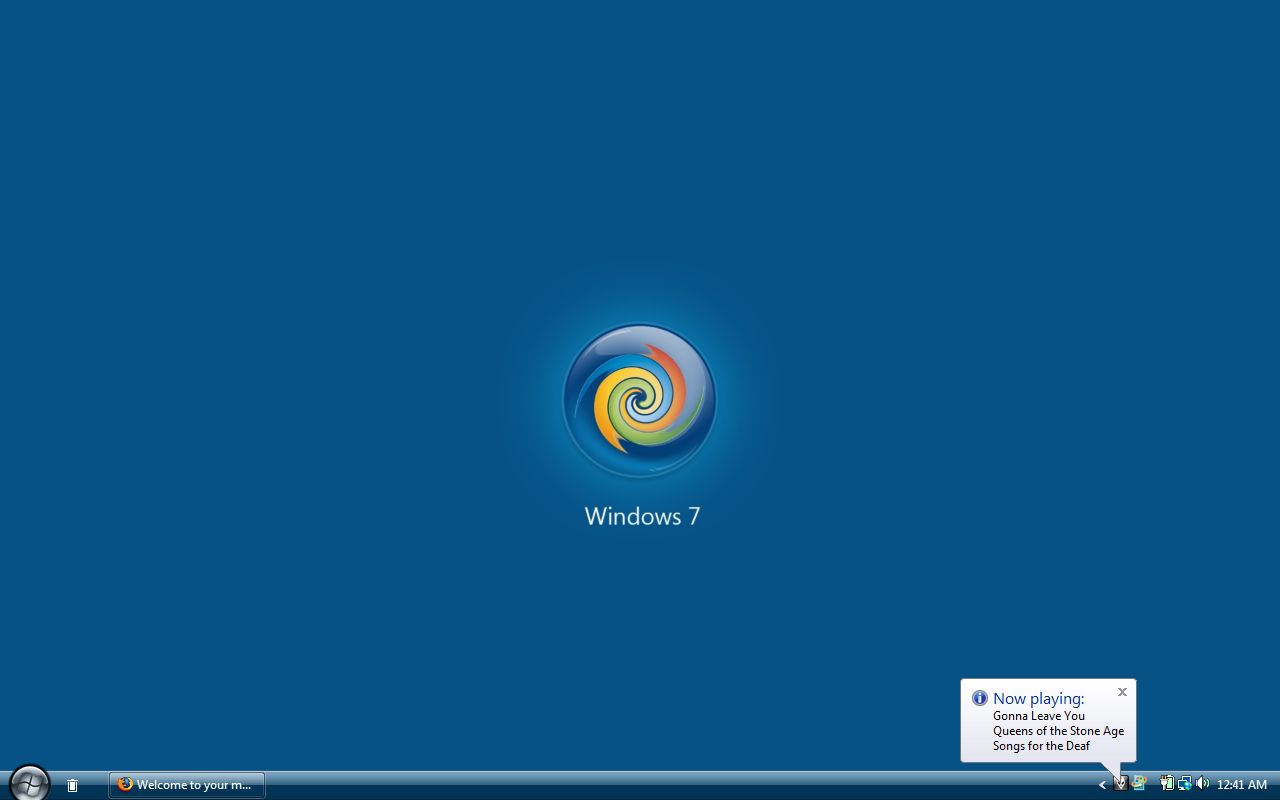Click "Songs for the Deaf" album text
The image size is (1280, 800).
coord(1041,746)
